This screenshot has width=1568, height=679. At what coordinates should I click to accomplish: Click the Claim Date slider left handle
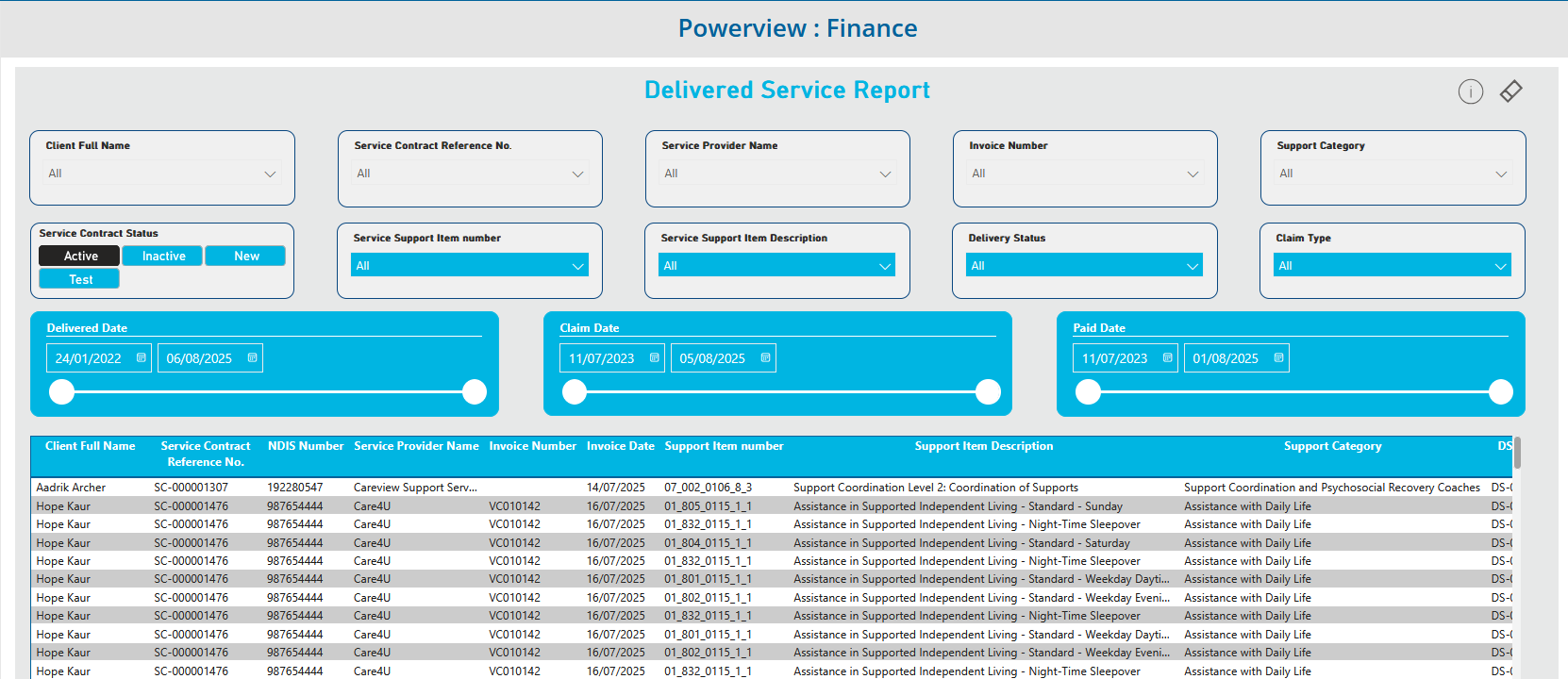pyautogui.click(x=575, y=391)
